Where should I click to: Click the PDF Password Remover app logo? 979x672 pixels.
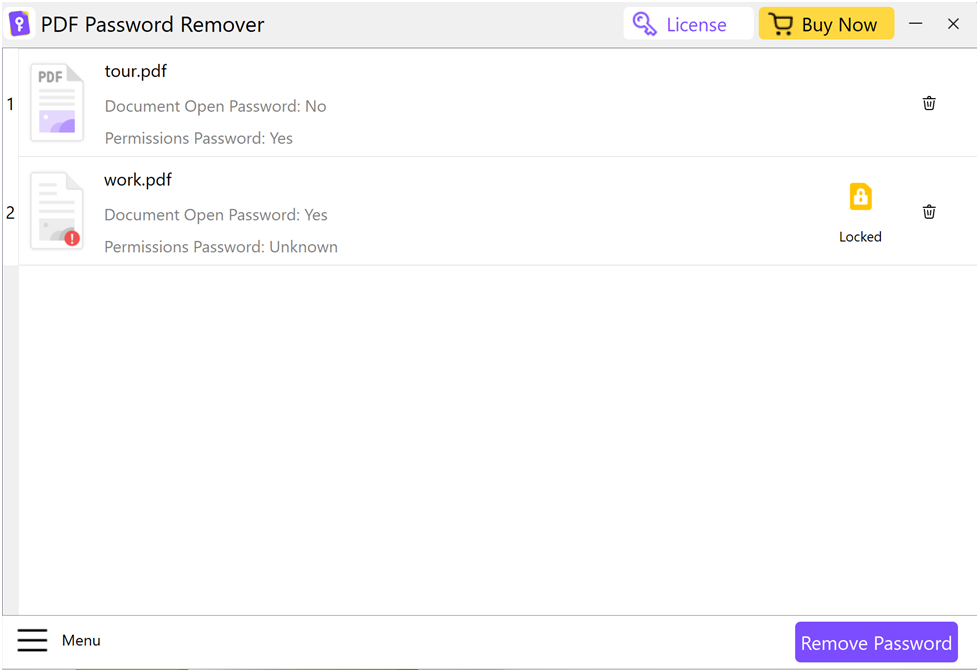pyautogui.click(x=20, y=24)
